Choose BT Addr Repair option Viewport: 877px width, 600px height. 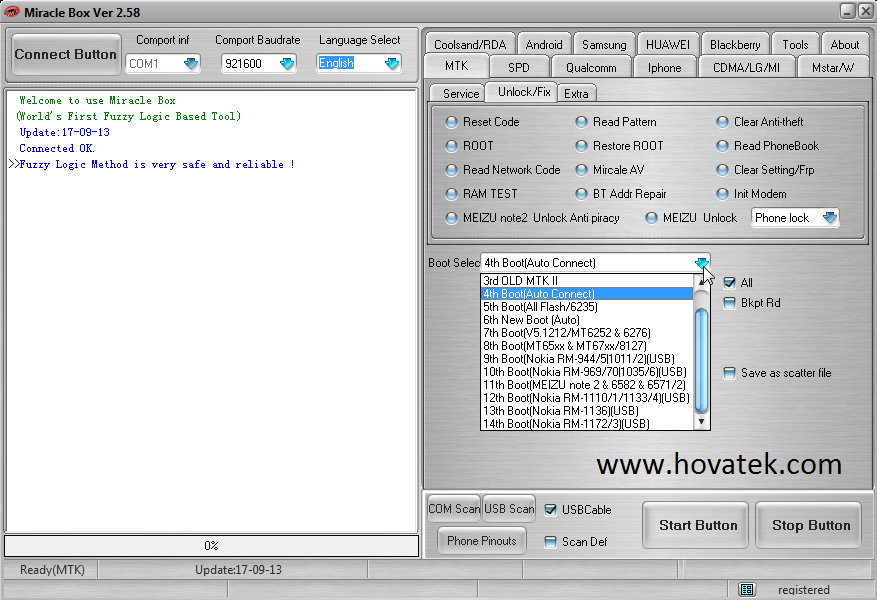[x=582, y=194]
